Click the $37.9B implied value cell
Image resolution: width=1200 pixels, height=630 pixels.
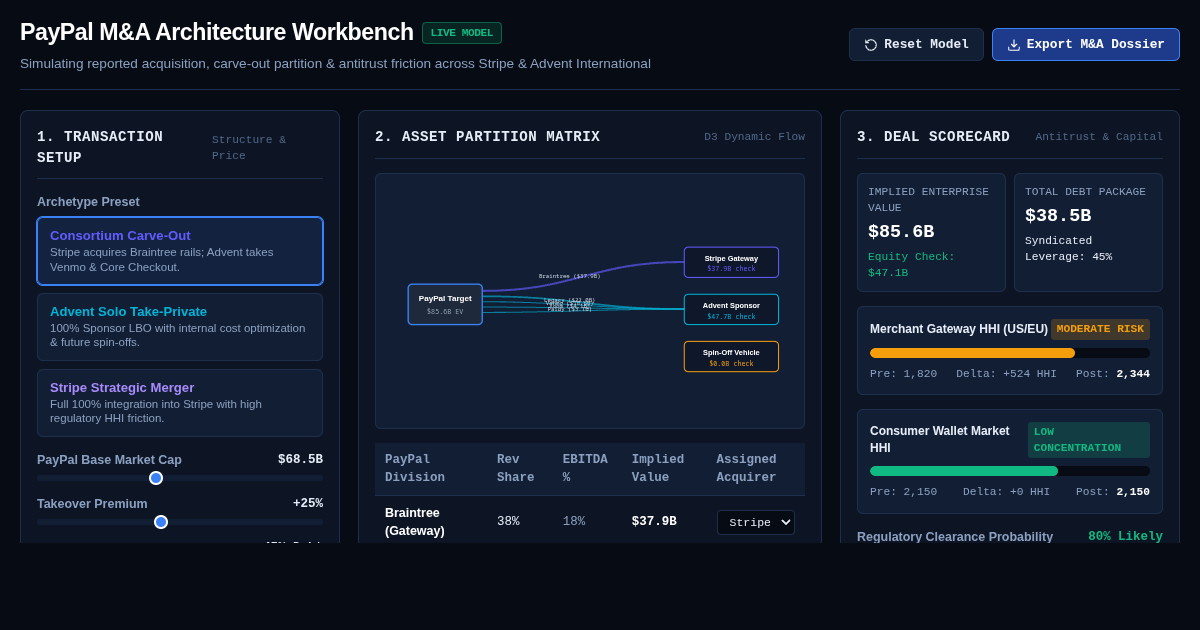[654, 522]
